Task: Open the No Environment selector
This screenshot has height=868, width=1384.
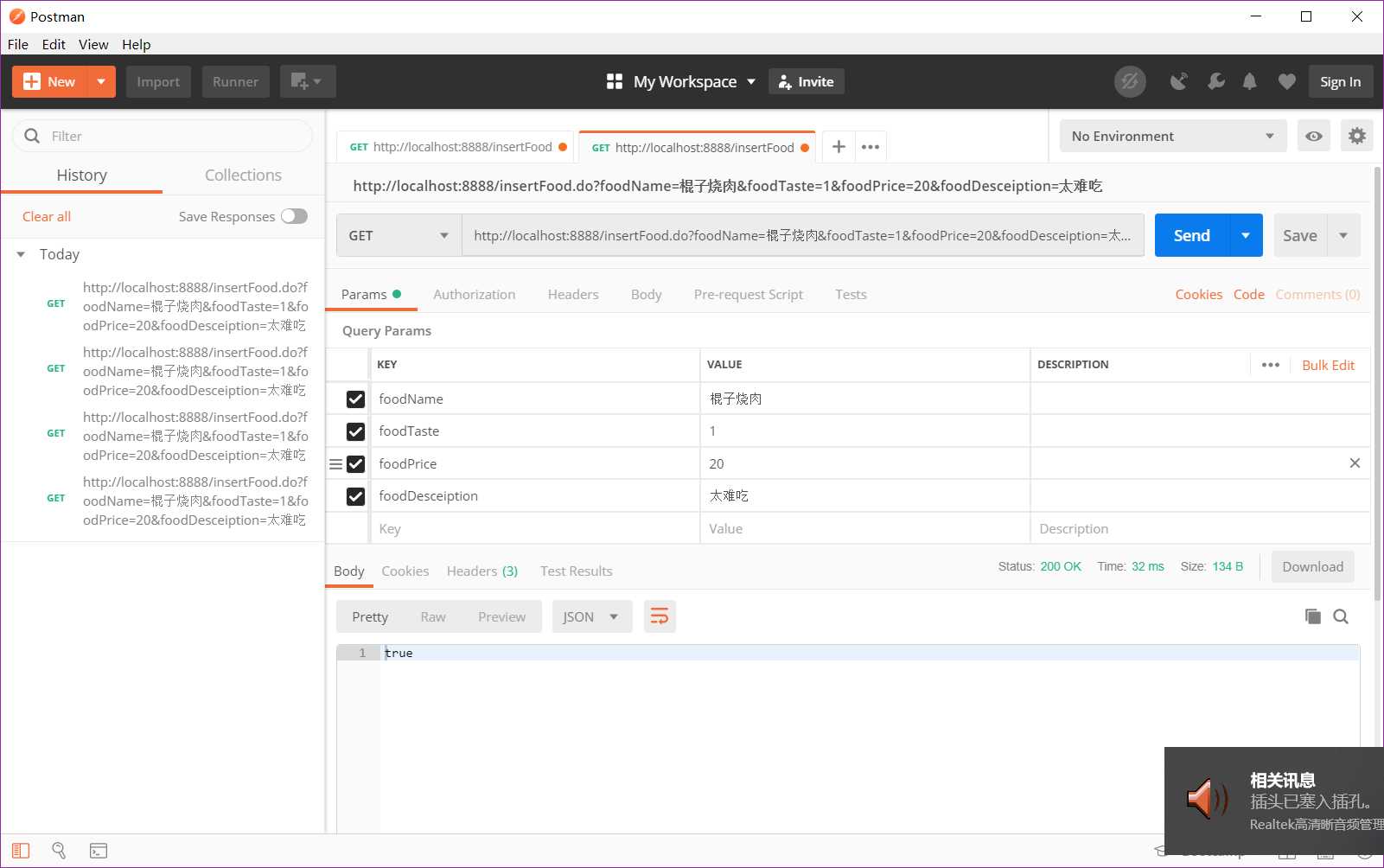Action: pos(1173,136)
